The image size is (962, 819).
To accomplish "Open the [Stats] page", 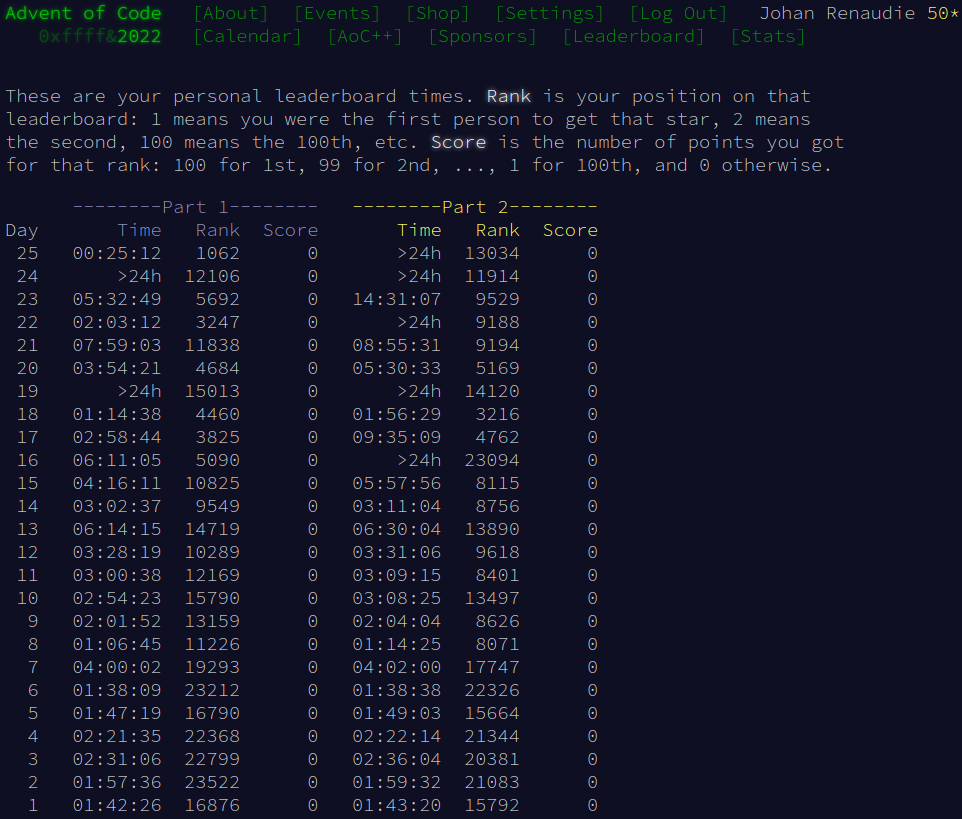I will pos(768,36).
